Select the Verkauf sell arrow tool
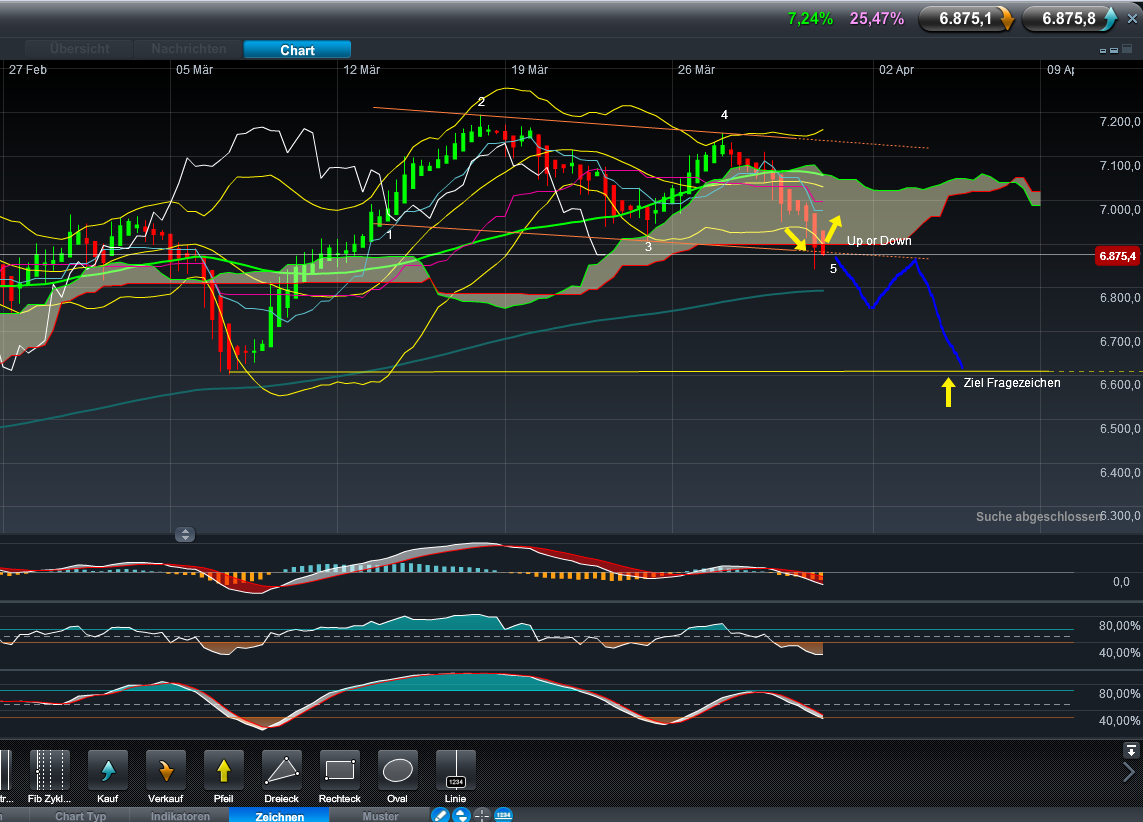The height and width of the screenshot is (822, 1143). click(x=166, y=770)
